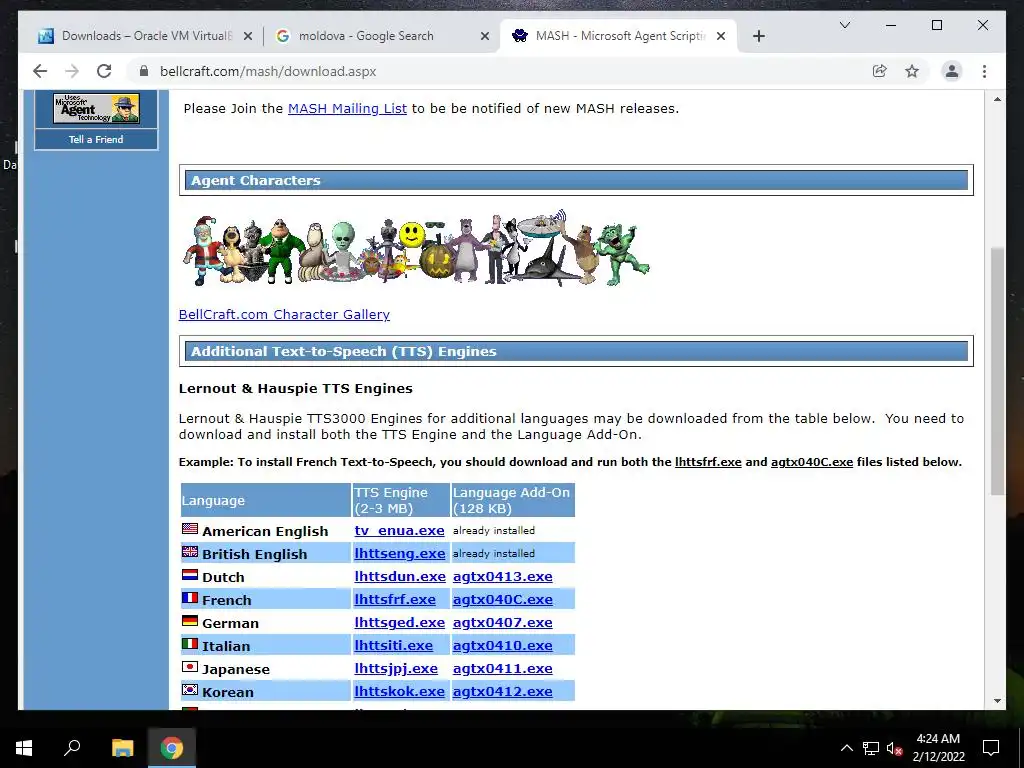Click the page scrollbar up arrow
Image resolution: width=1024 pixels, height=768 pixels.
(997, 99)
